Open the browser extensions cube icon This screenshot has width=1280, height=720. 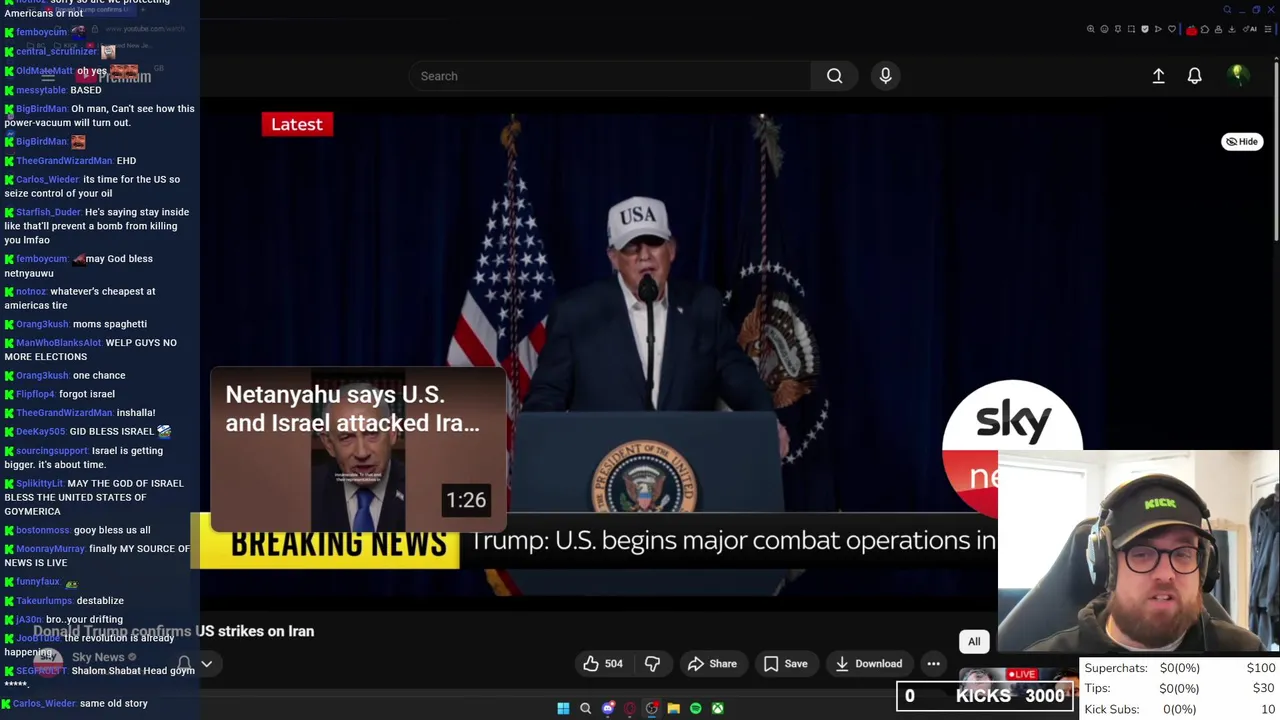pyautogui.click(x=1205, y=29)
